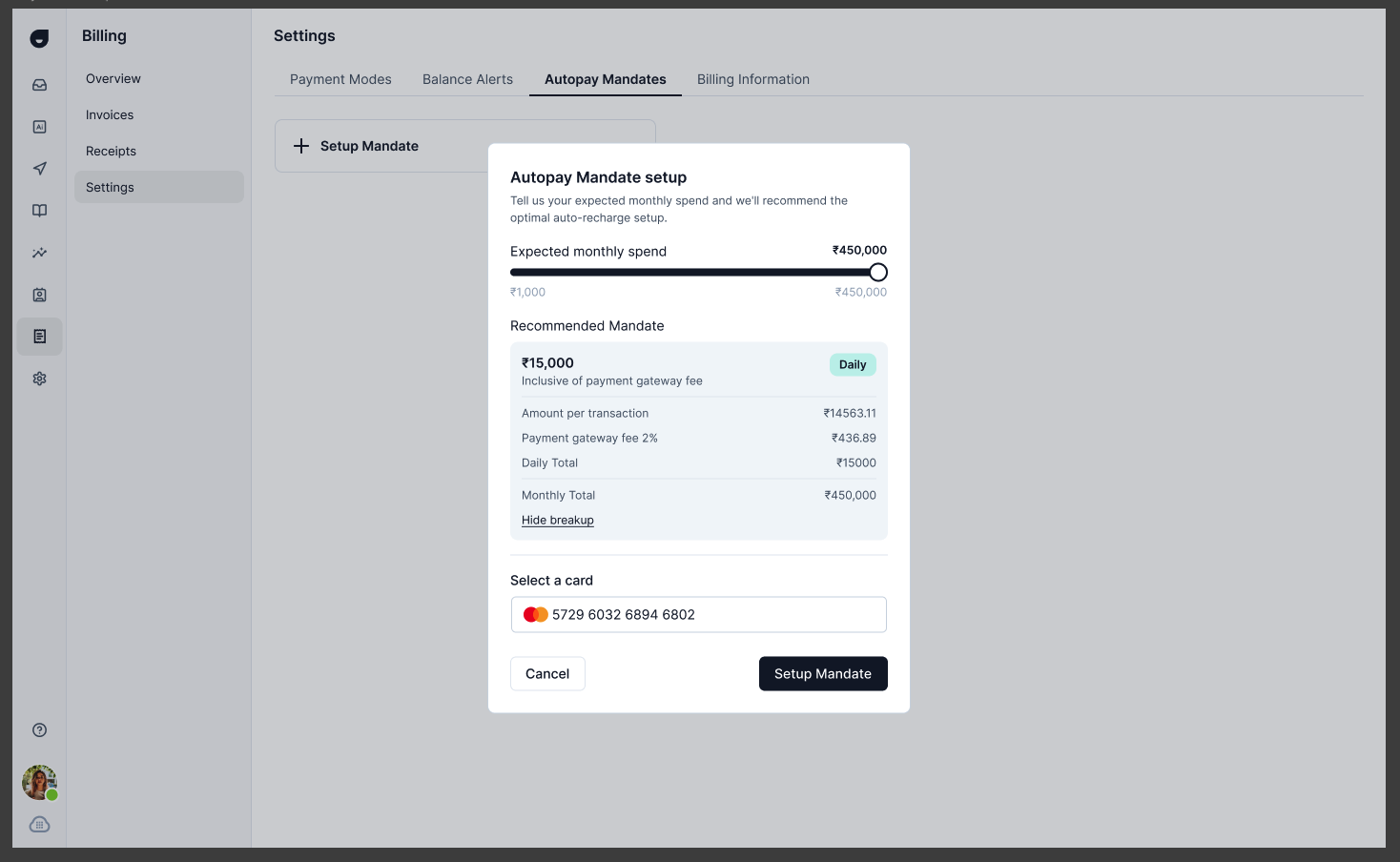Click the Autopay Mandate setup dialog title

click(598, 177)
